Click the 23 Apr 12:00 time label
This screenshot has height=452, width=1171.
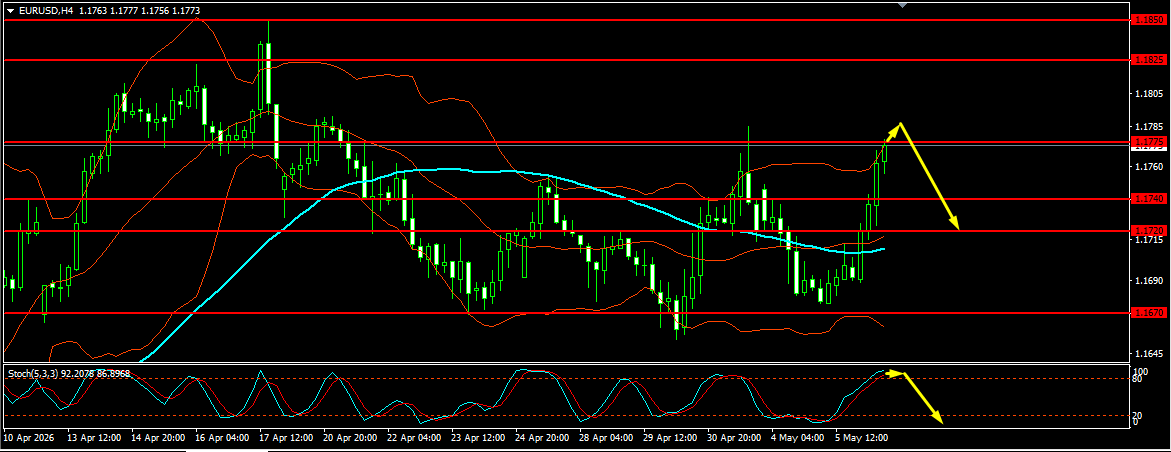480,437
